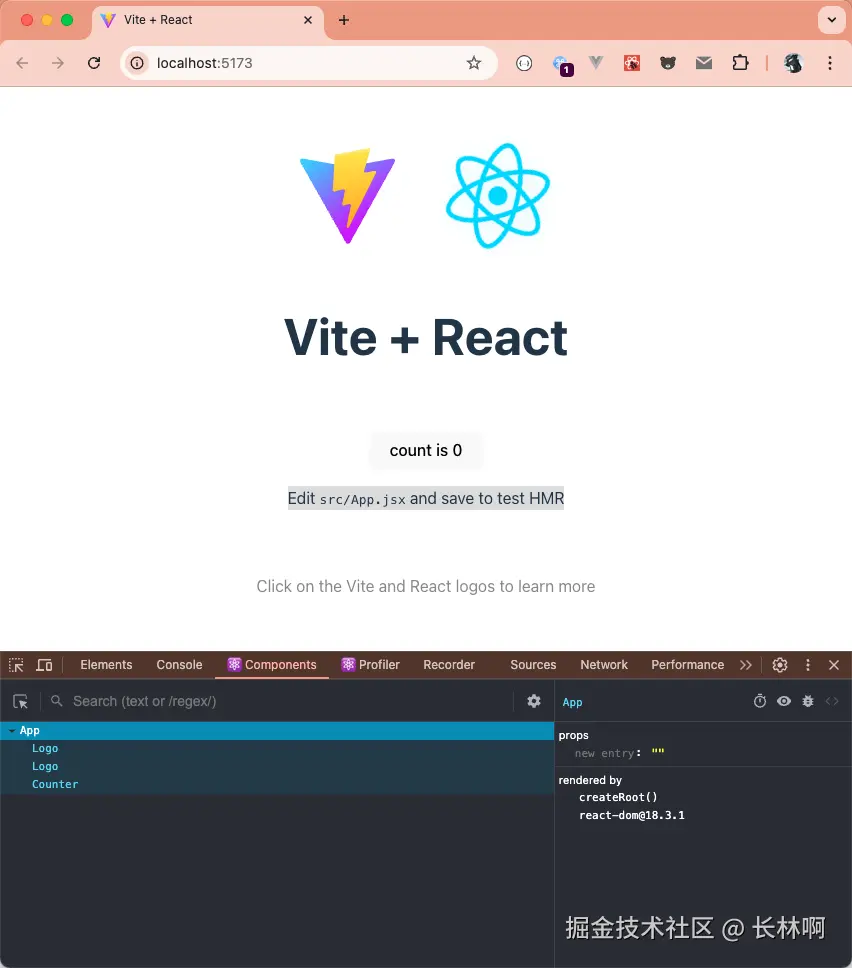Viewport: 852px width, 968px height.
Task: Select the Components tab
Action: pos(272,665)
